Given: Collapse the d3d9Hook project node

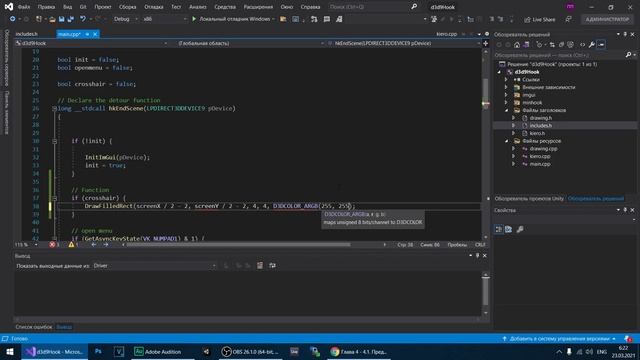Looking at the screenshot, I should pos(500,72).
